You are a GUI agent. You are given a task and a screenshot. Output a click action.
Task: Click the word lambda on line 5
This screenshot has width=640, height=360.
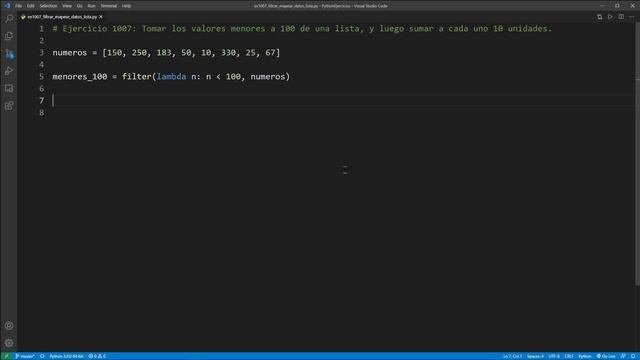pos(171,77)
